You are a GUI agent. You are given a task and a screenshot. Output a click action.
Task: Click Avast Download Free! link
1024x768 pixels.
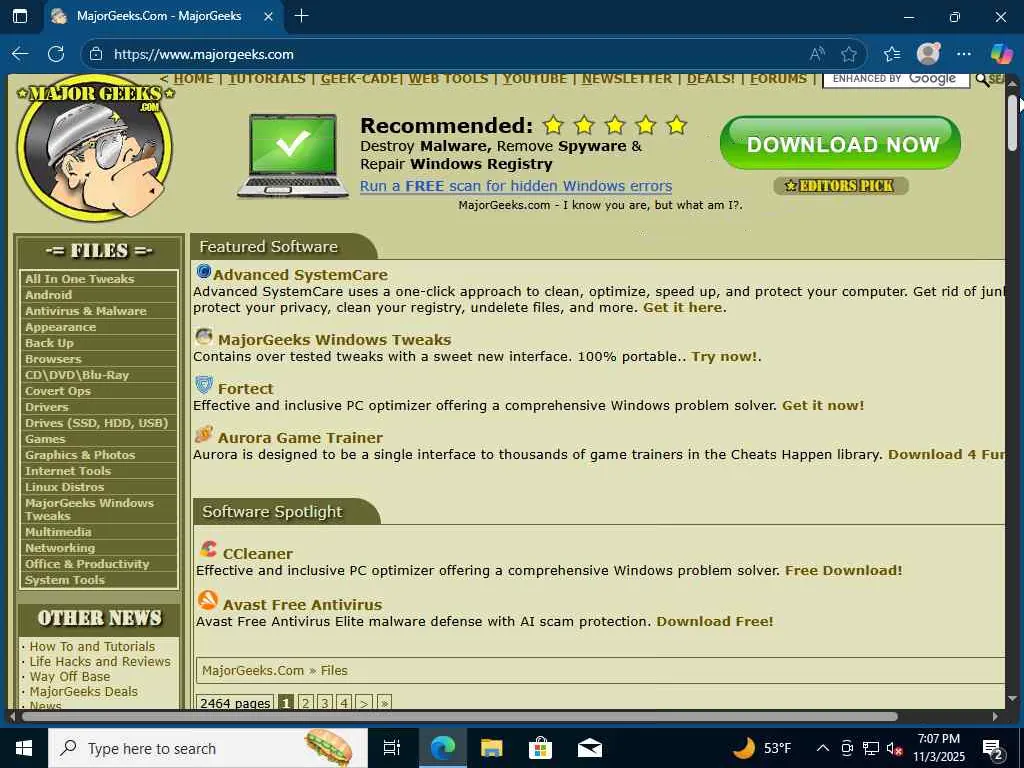714,621
